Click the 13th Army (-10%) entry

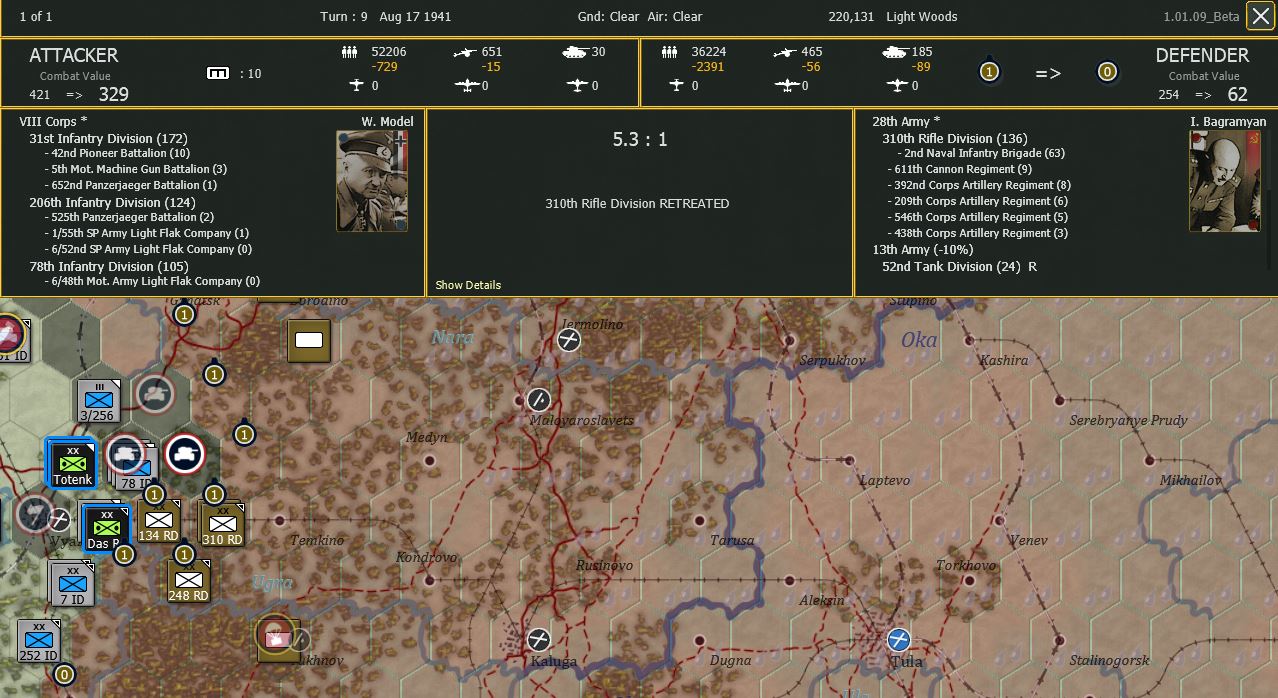(x=922, y=250)
